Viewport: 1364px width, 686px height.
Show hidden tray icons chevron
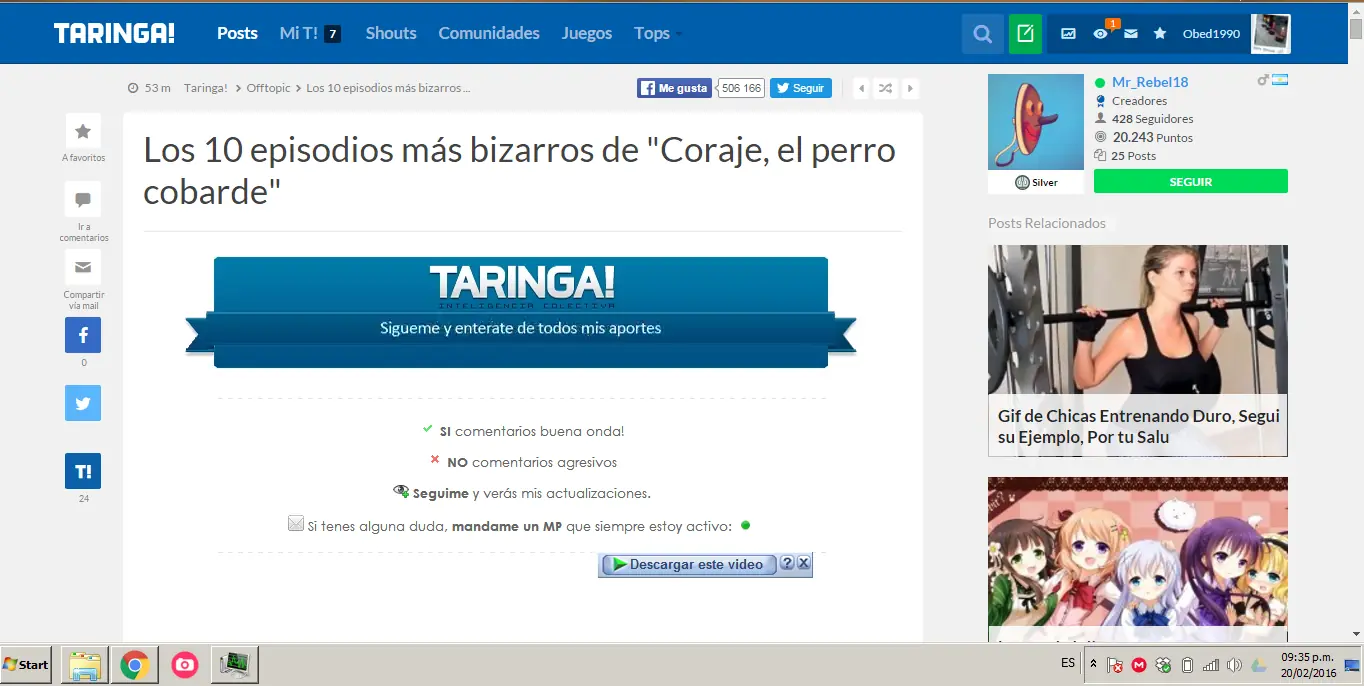pyautogui.click(x=1093, y=664)
